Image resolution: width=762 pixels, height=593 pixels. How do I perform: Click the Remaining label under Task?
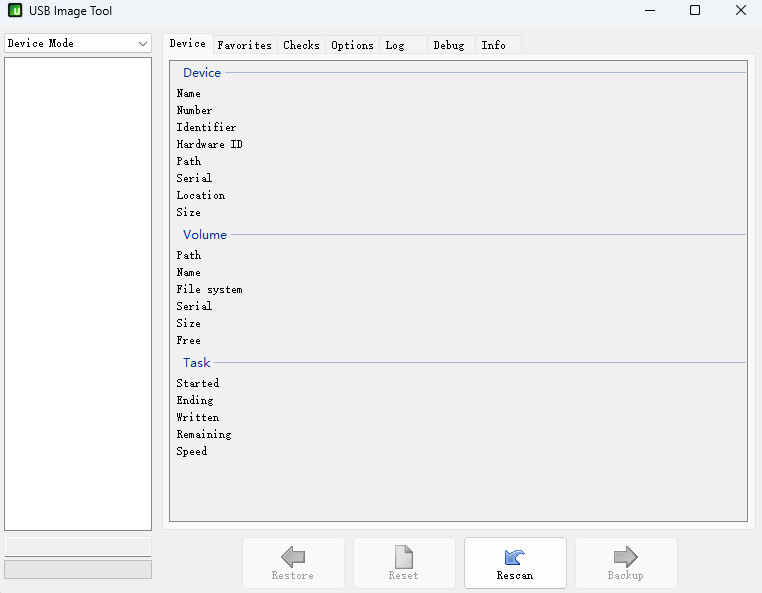click(204, 435)
